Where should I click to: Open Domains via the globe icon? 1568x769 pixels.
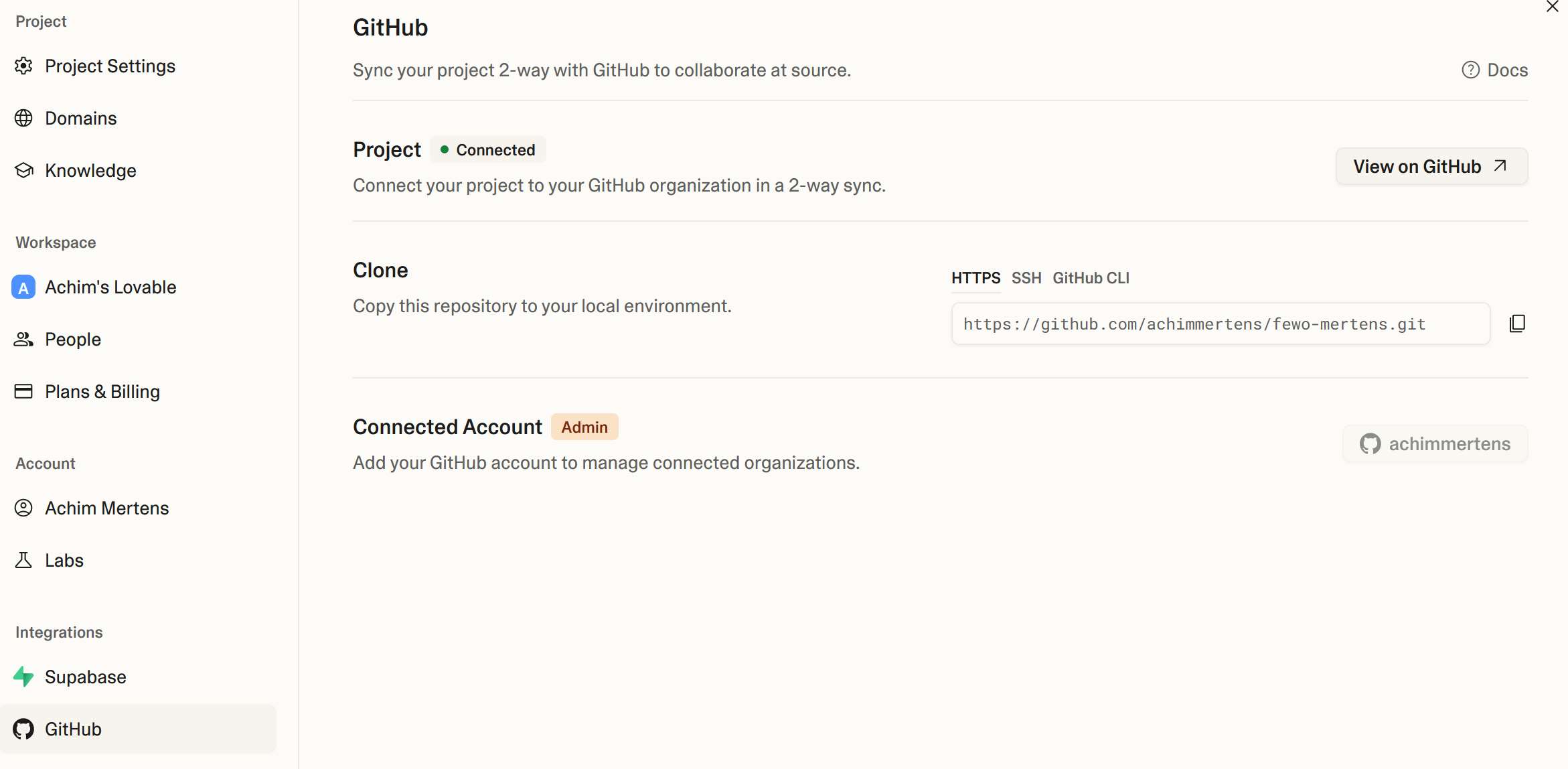coord(23,118)
